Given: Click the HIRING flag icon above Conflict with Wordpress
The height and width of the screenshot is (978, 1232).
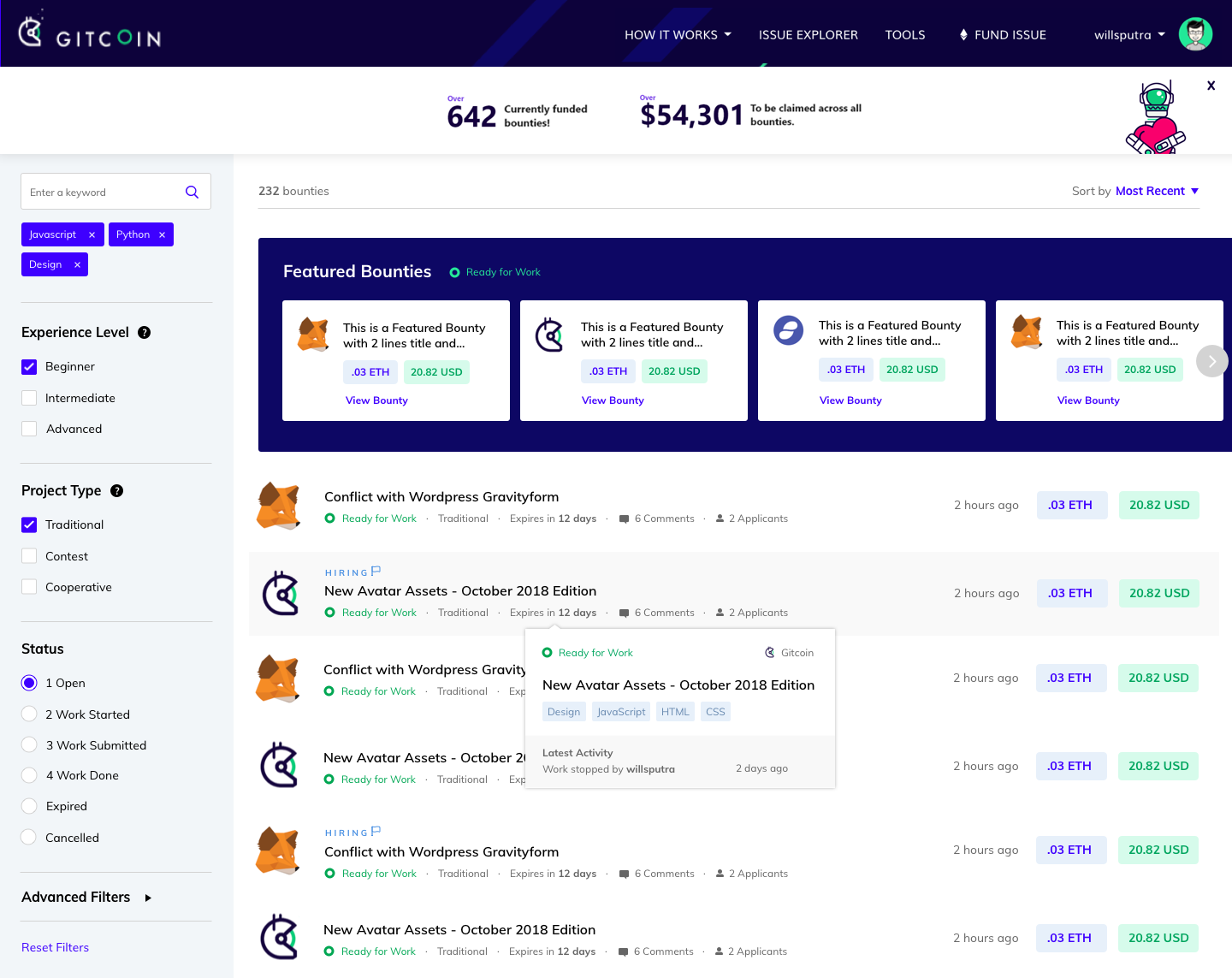Looking at the screenshot, I should 376,831.
